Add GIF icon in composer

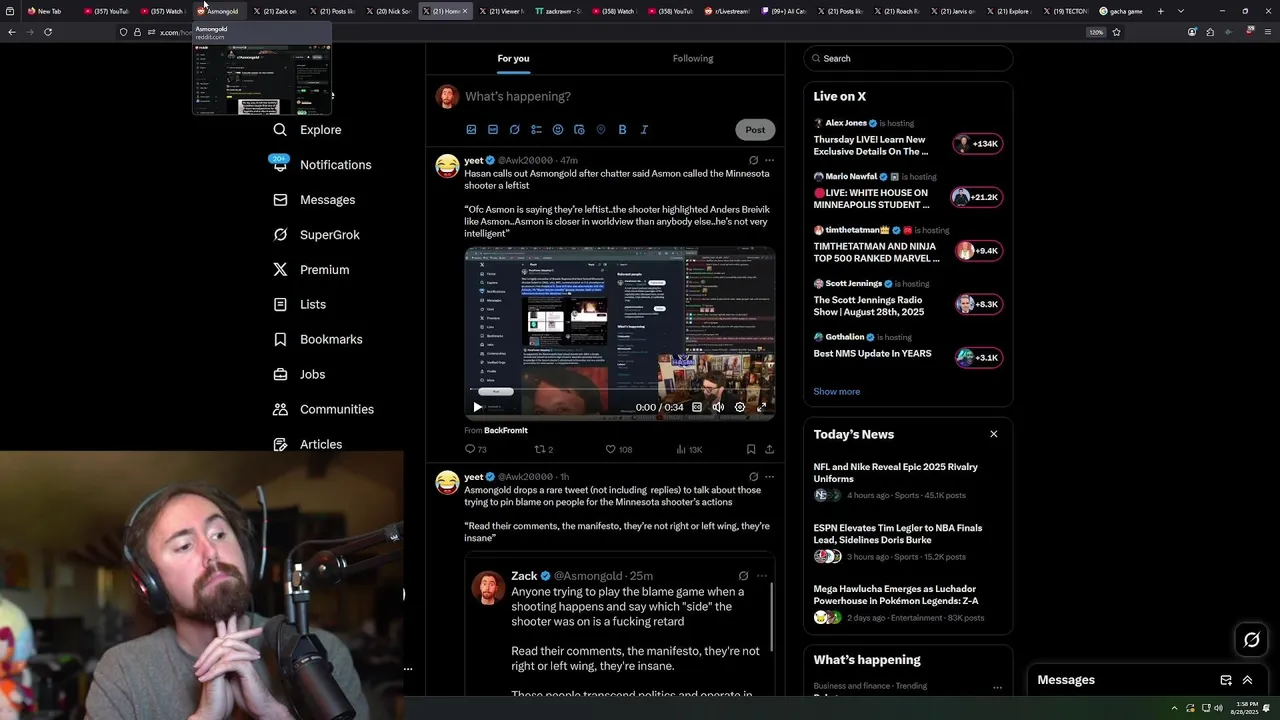(x=493, y=130)
